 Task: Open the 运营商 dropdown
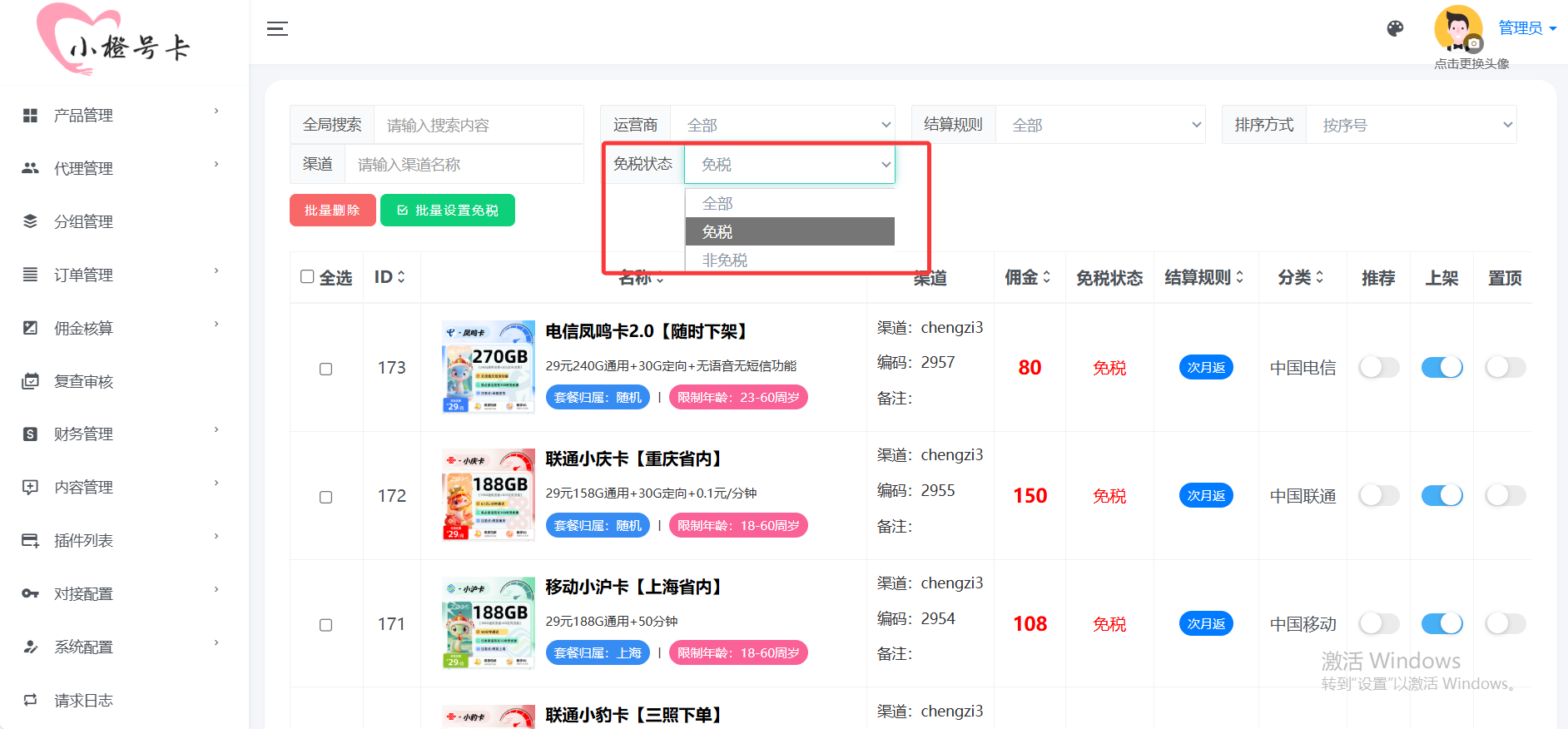click(x=782, y=125)
